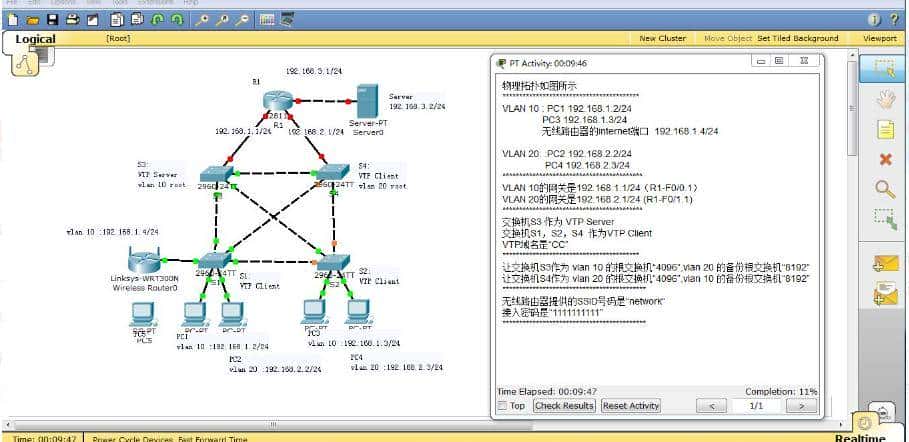Image resolution: width=909 pixels, height=442 pixels.
Task: Pick the Add Simple PDU envelope
Action: click(884, 264)
